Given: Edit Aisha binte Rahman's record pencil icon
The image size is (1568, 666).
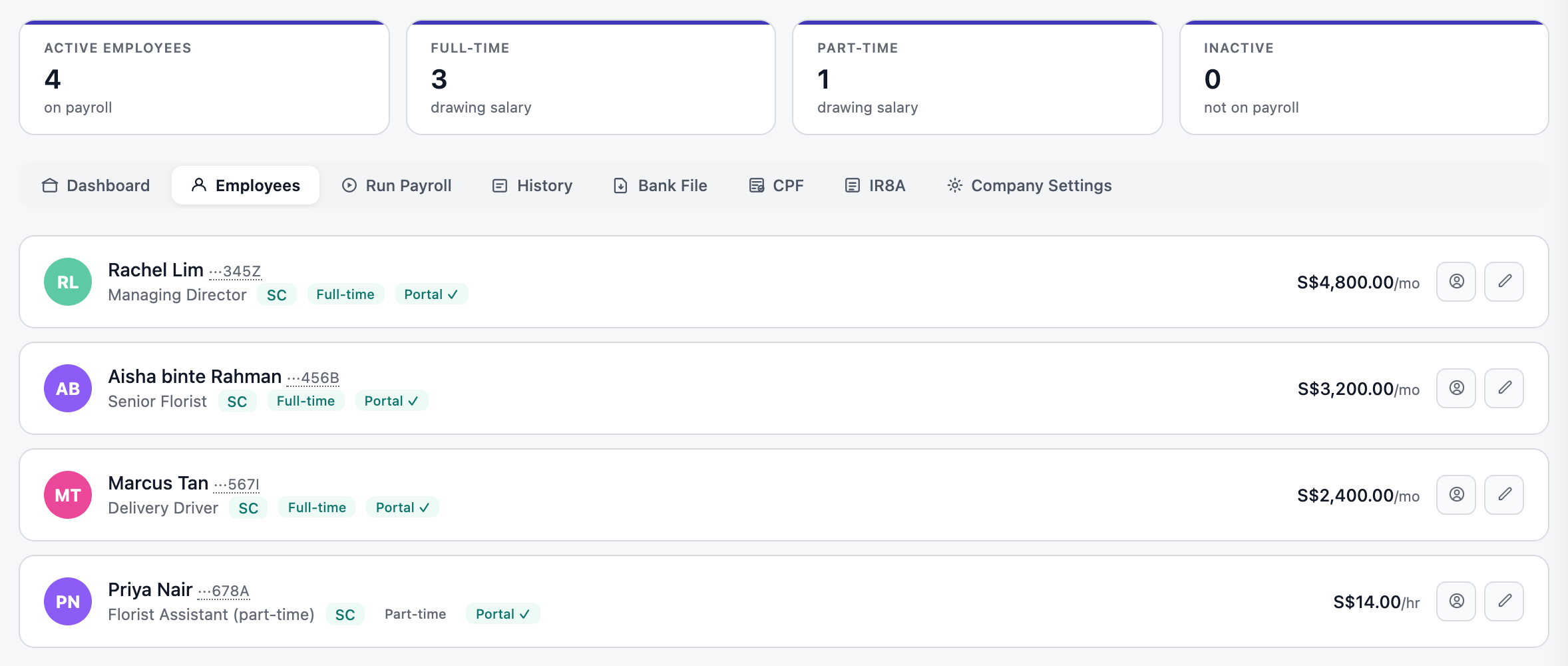Looking at the screenshot, I should tap(1504, 388).
